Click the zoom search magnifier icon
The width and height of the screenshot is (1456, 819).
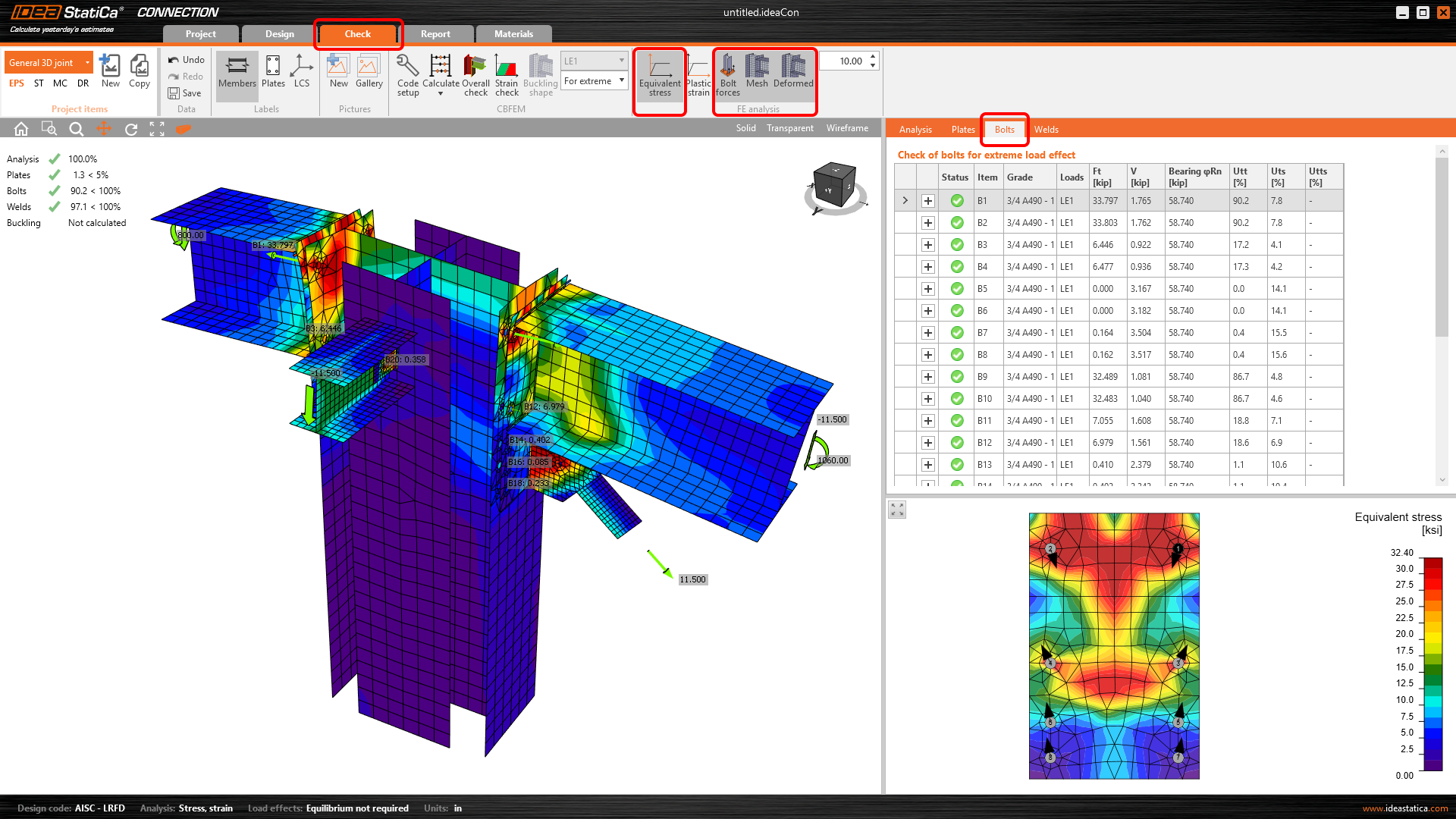click(76, 129)
